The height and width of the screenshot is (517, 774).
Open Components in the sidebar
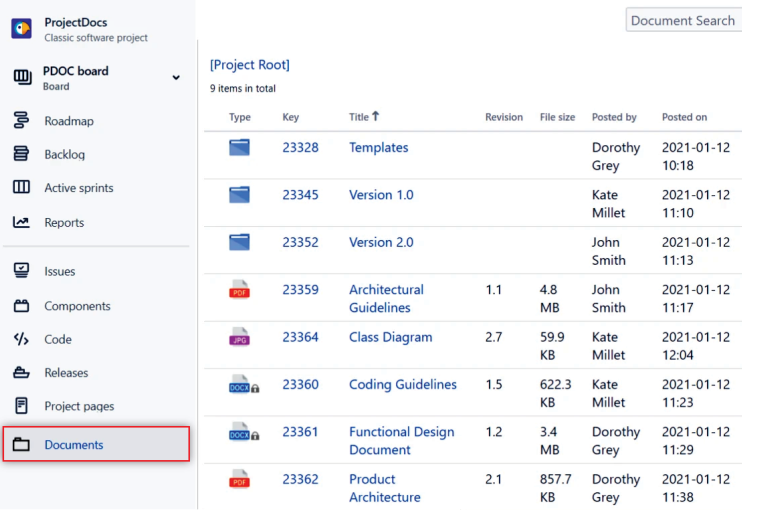(77, 306)
